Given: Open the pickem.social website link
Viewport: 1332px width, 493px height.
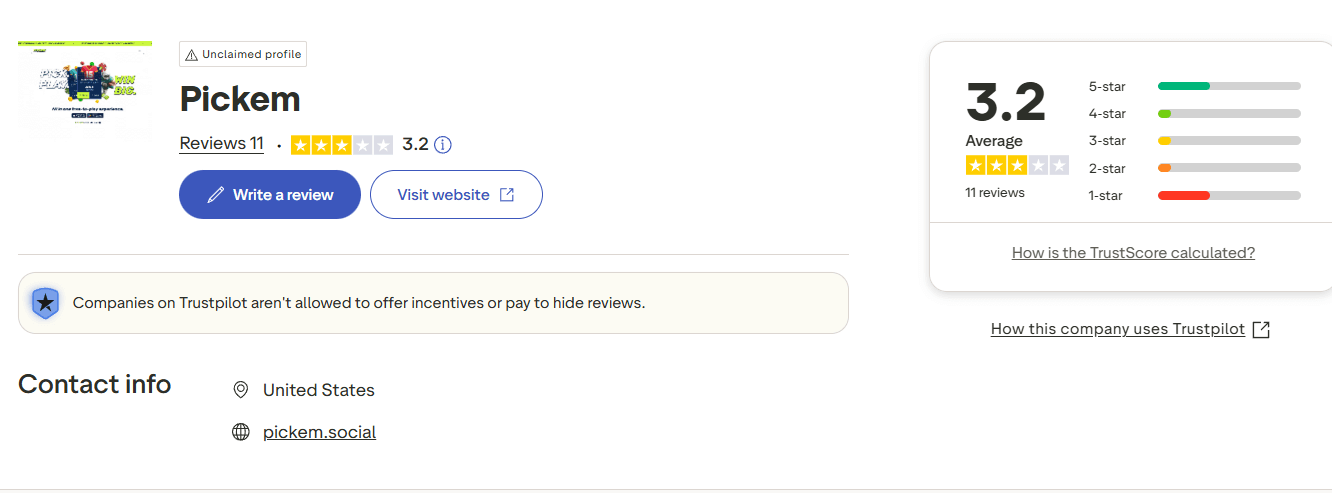Looking at the screenshot, I should [x=319, y=432].
